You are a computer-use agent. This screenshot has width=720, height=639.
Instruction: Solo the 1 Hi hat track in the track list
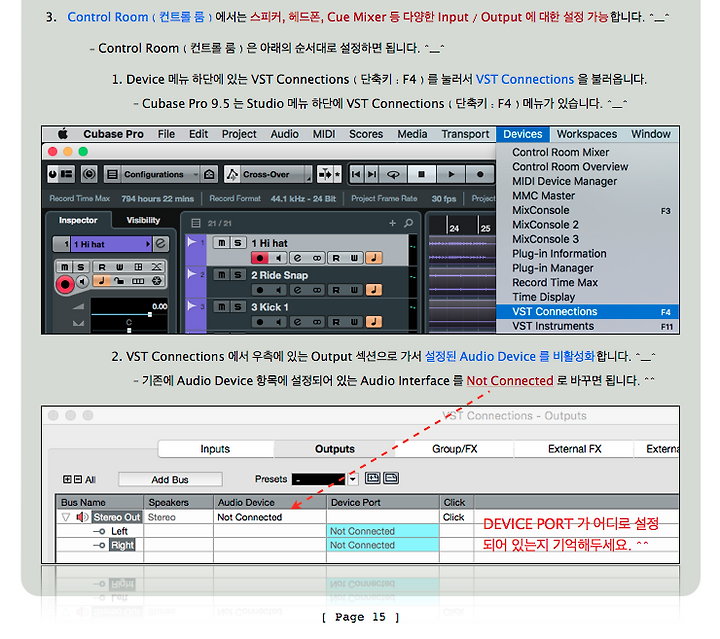[237, 243]
